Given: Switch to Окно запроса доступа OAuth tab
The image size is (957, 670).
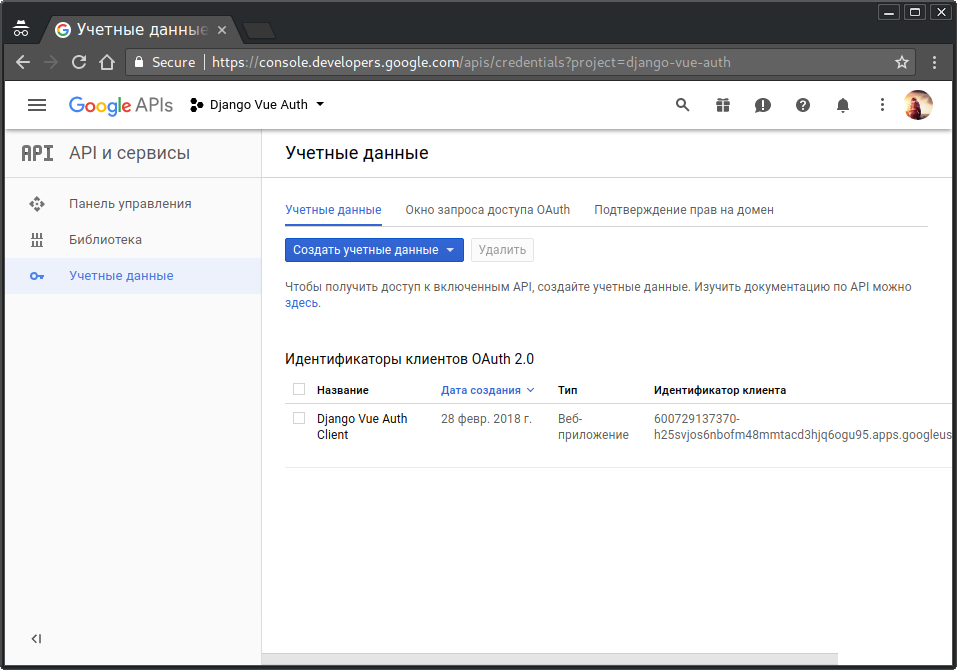Looking at the screenshot, I should click(487, 210).
